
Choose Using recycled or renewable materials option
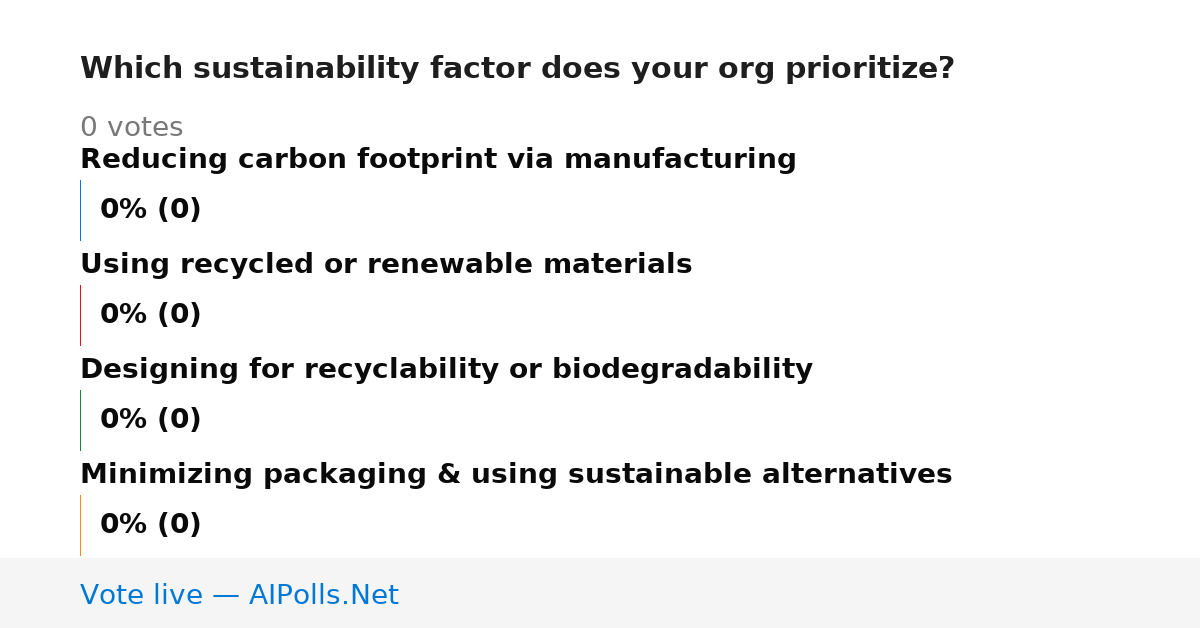[x=386, y=265]
